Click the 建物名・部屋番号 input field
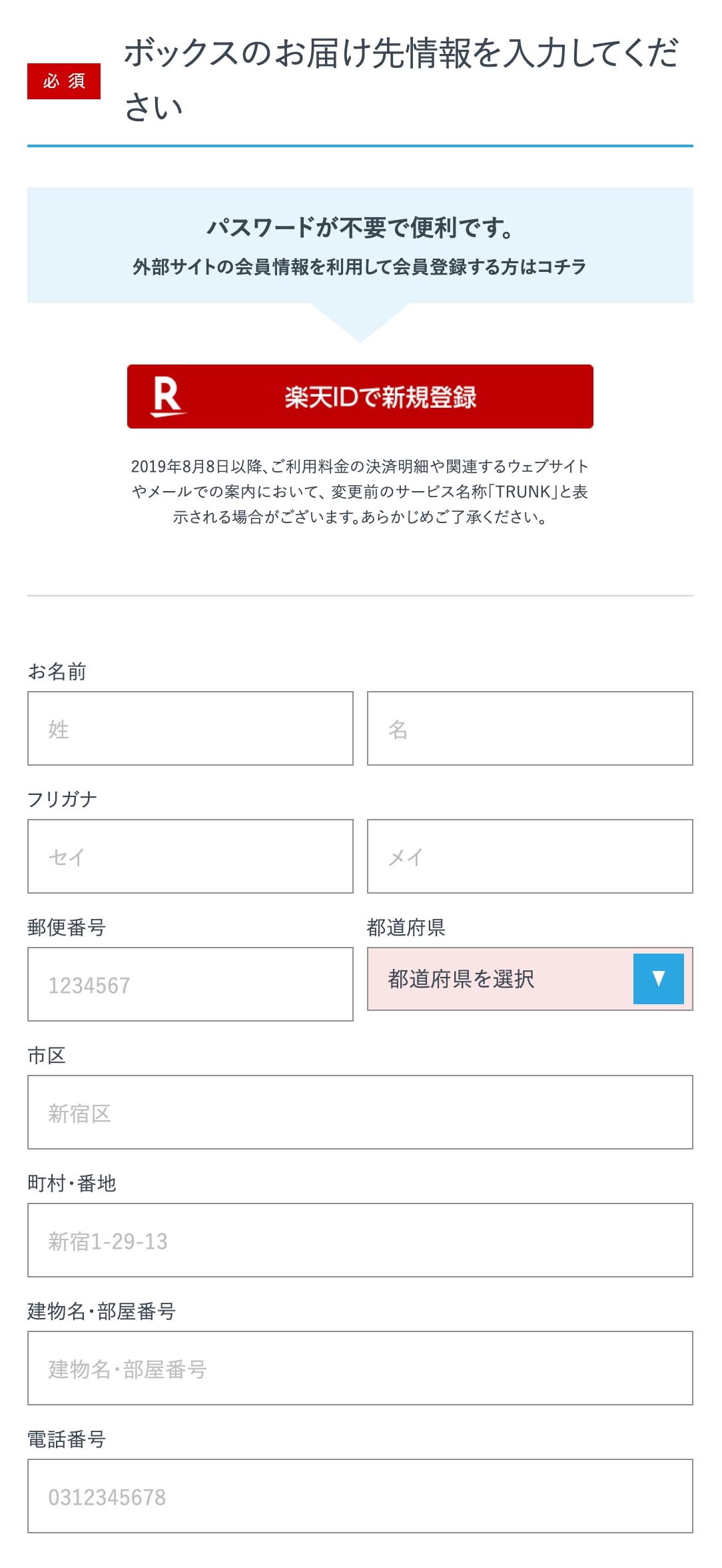The height and width of the screenshot is (1568, 722). pyautogui.click(x=360, y=1368)
